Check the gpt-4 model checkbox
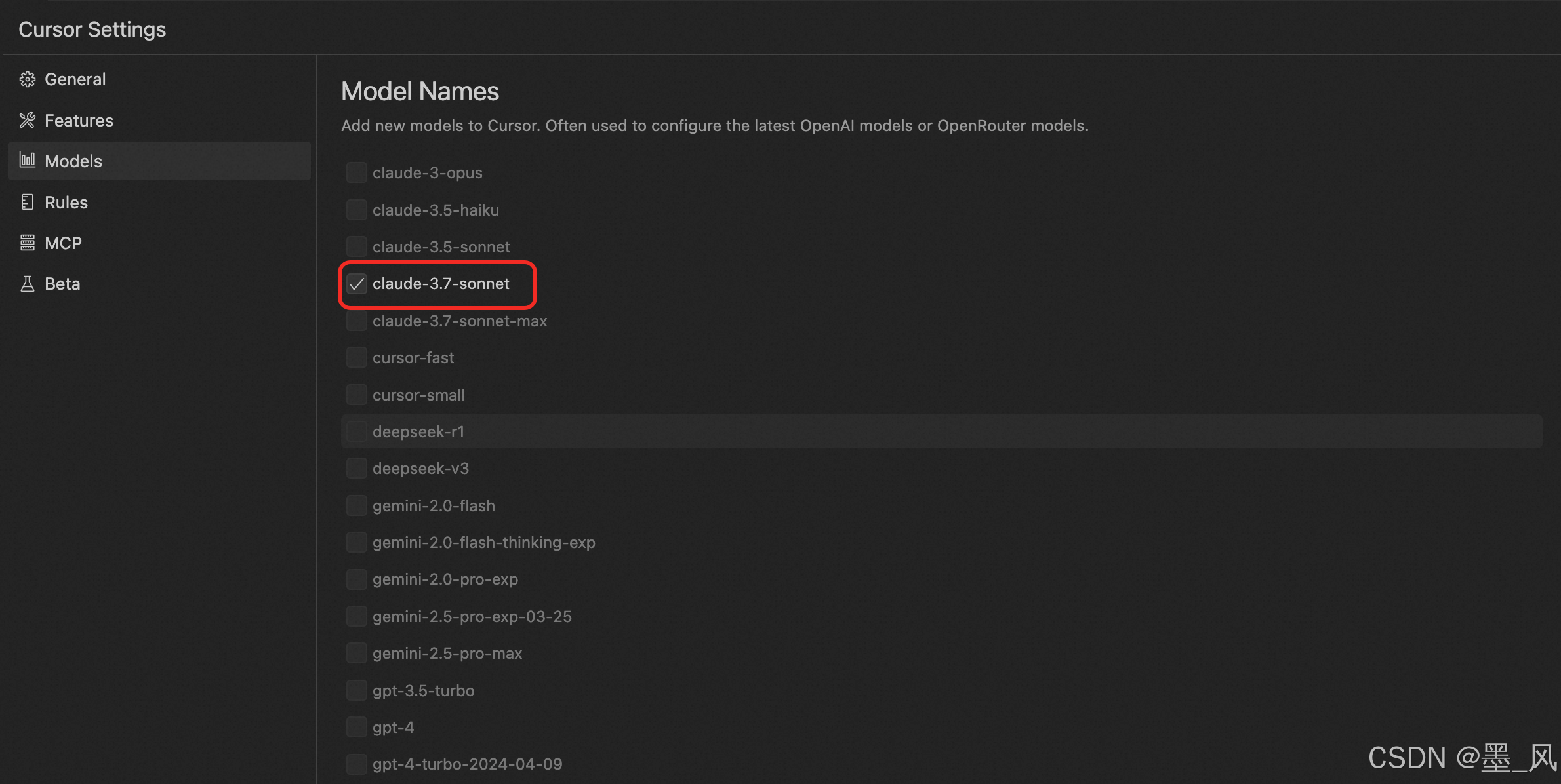 coord(357,728)
